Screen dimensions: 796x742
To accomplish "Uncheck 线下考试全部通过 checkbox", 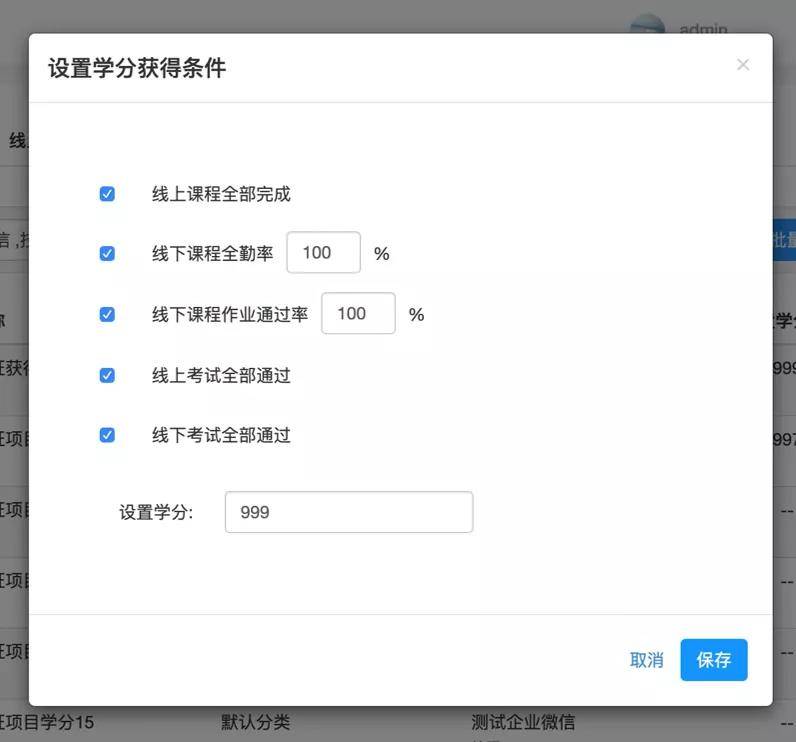I will coord(107,435).
